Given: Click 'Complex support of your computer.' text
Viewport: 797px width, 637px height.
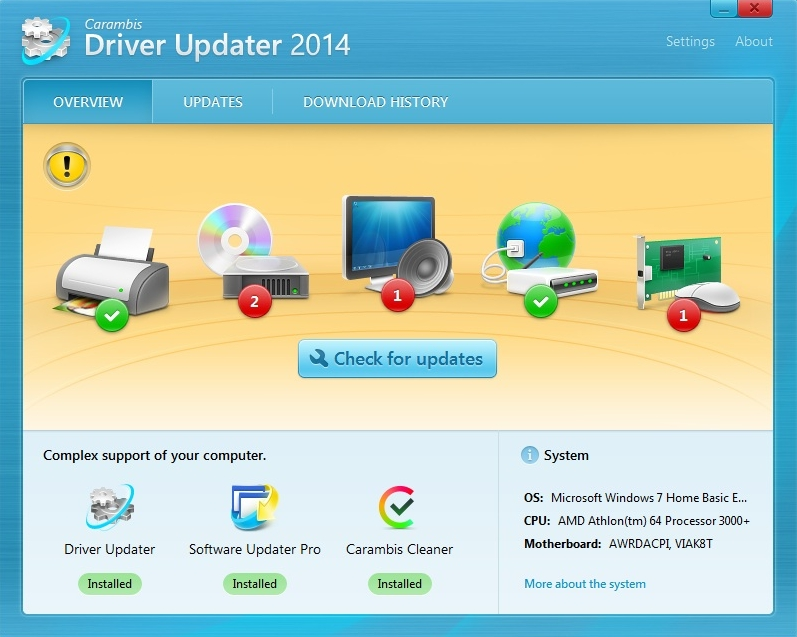Looking at the screenshot, I should [155, 455].
